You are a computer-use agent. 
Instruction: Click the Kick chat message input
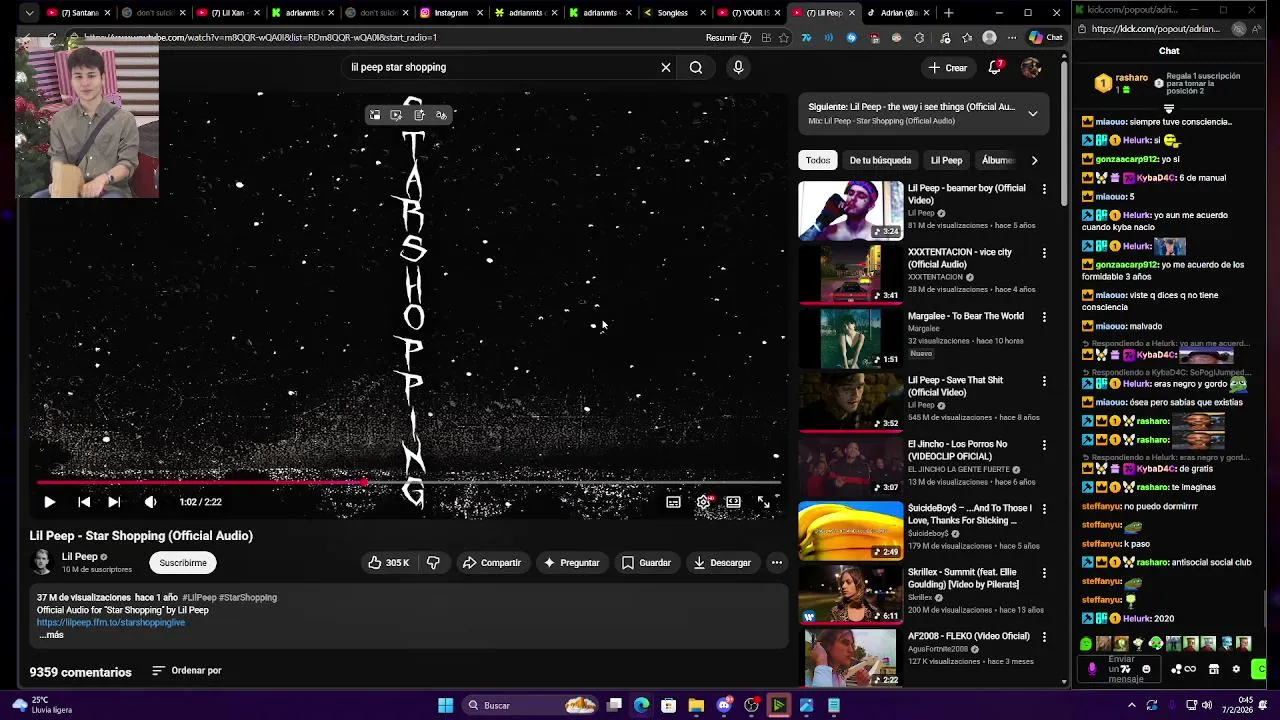(x=1121, y=669)
